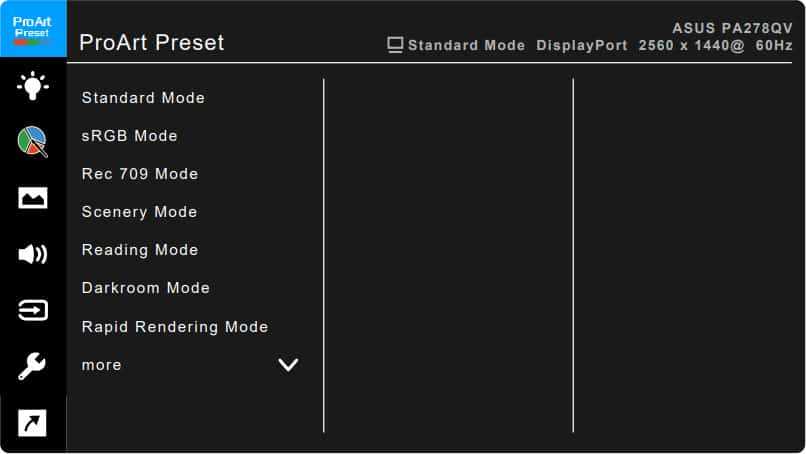Image resolution: width=806 pixels, height=454 pixels.
Task: Open the Image settings picture icon
Action: (x=32, y=198)
